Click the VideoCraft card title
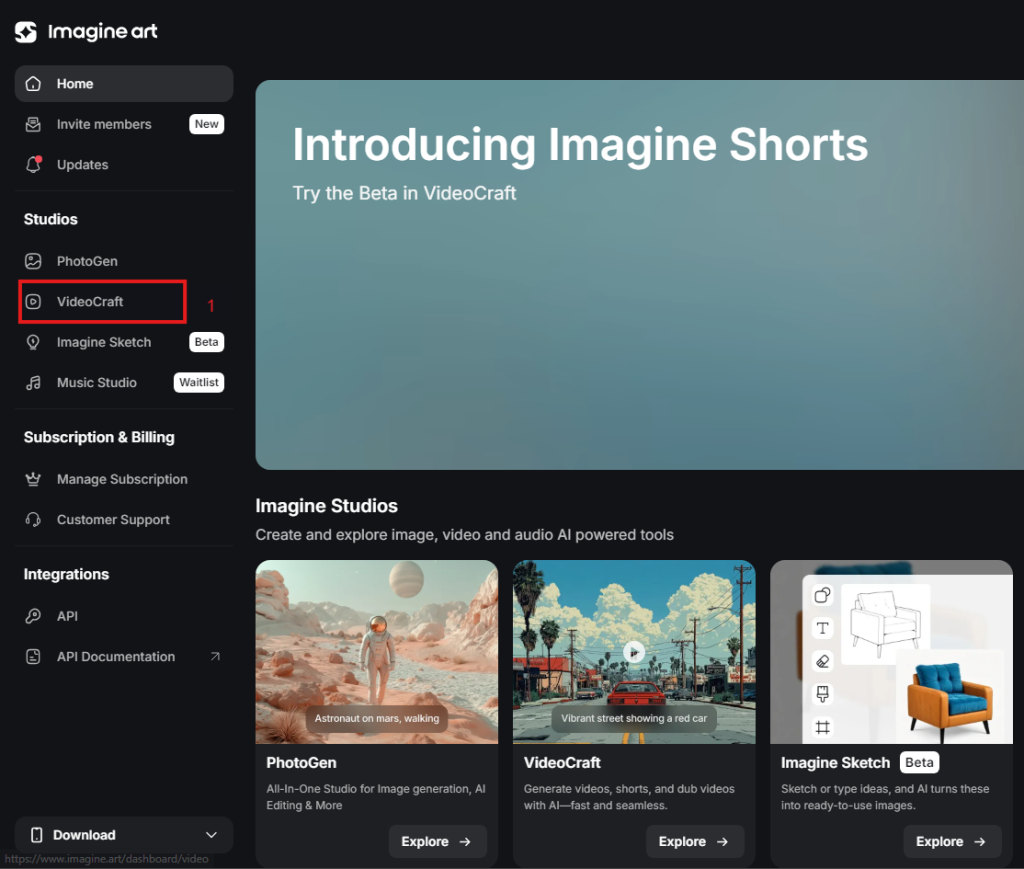1024x869 pixels. (x=562, y=763)
